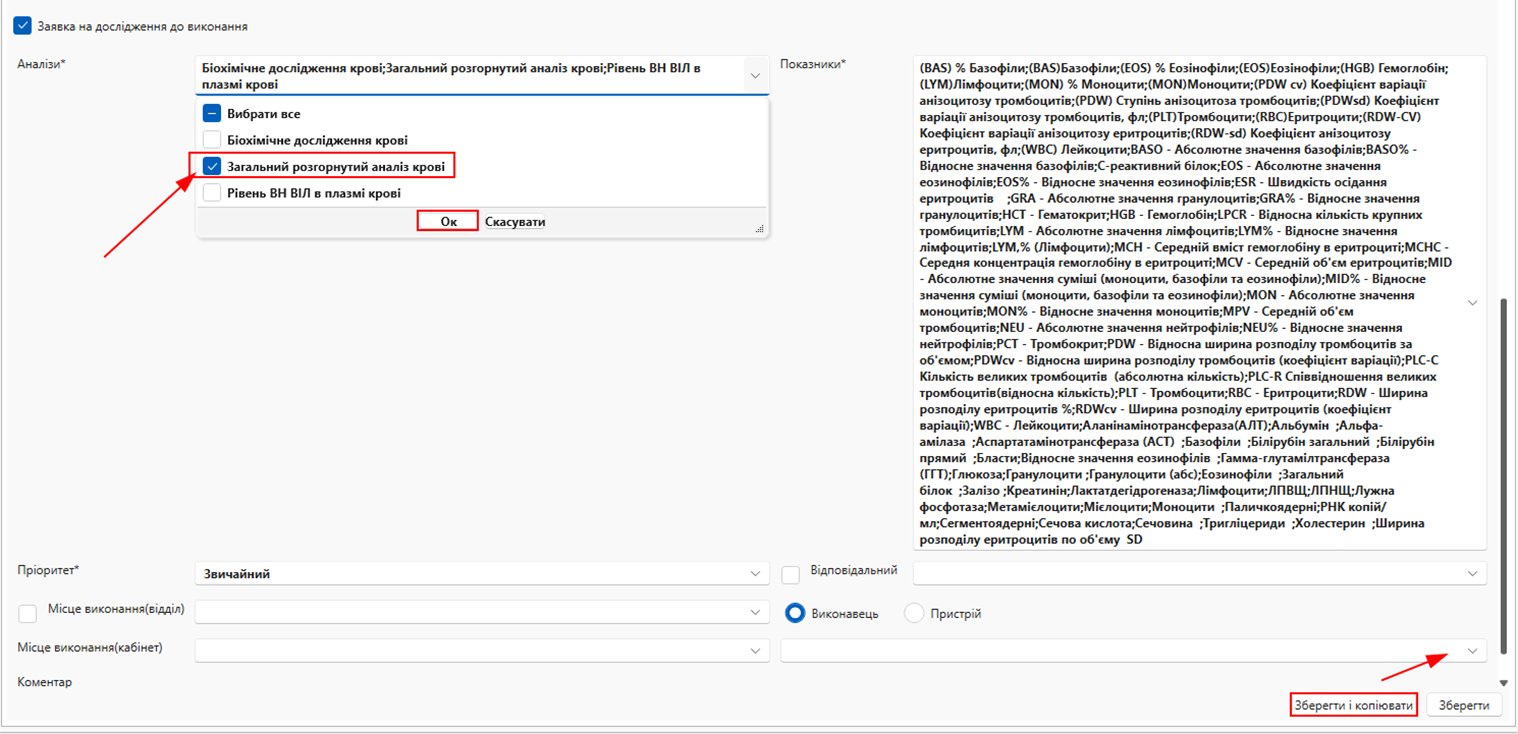Toggle the 'Заявка на дослідження до виконання' checkbox
The image size is (1518, 734).
tap(23, 26)
